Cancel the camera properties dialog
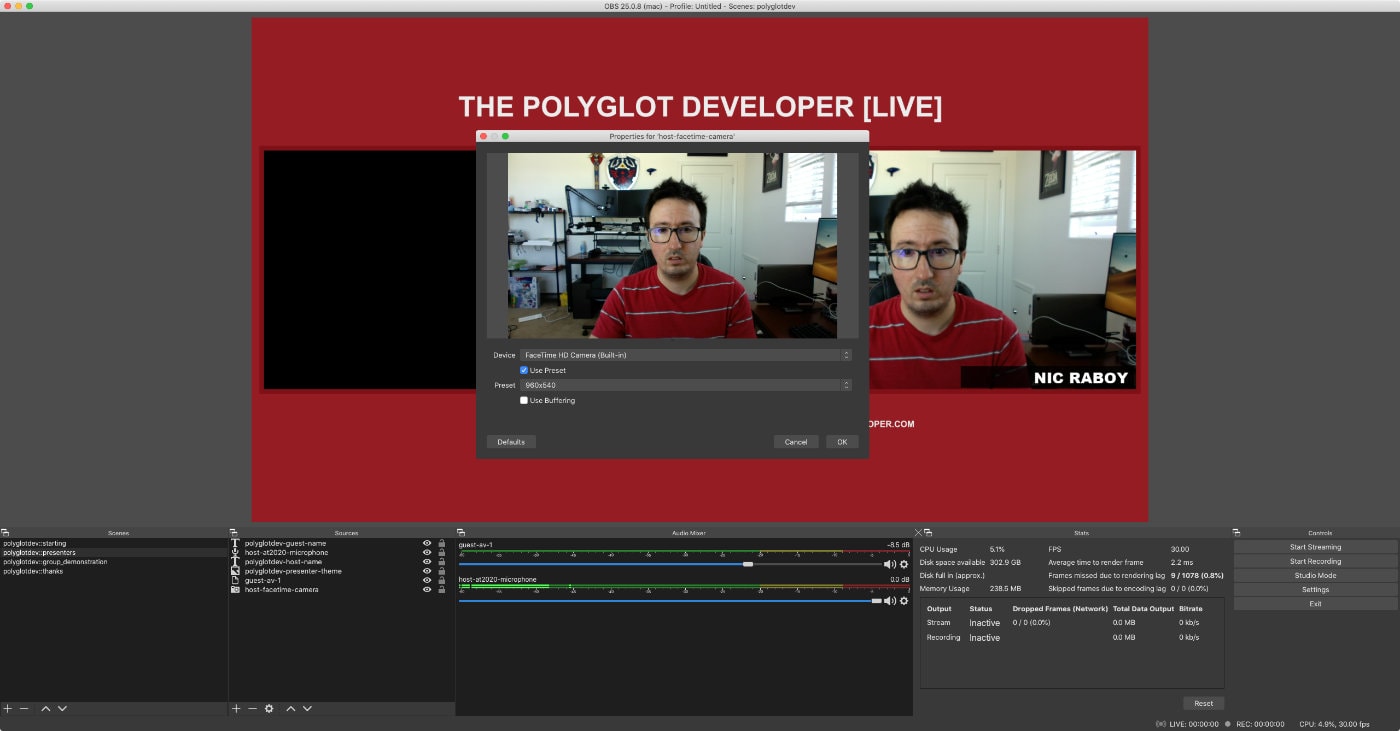The width and height of the screenshot is (1400, 731). 796,442
